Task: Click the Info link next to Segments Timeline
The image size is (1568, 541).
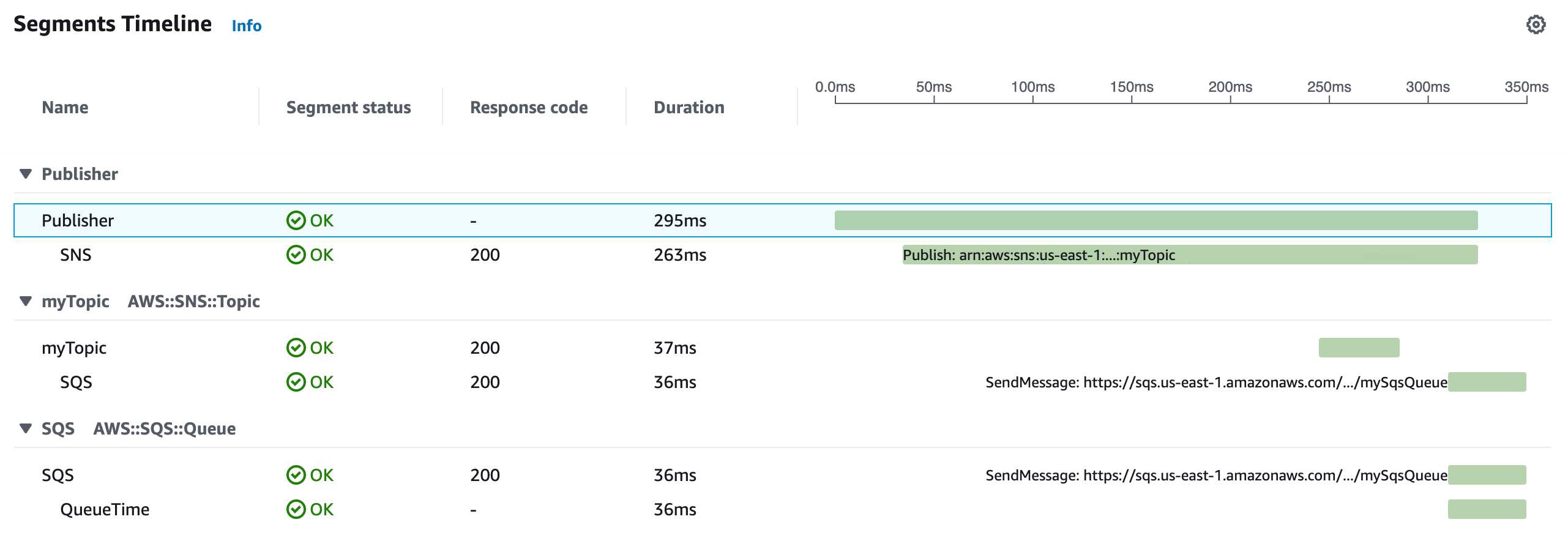Action: tap(246, 26)
